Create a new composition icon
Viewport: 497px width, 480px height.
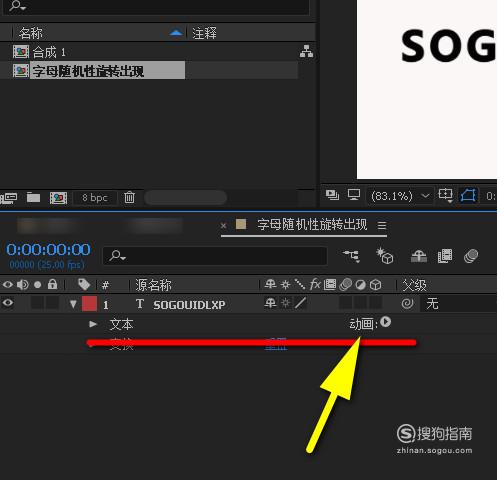(58, 198)
